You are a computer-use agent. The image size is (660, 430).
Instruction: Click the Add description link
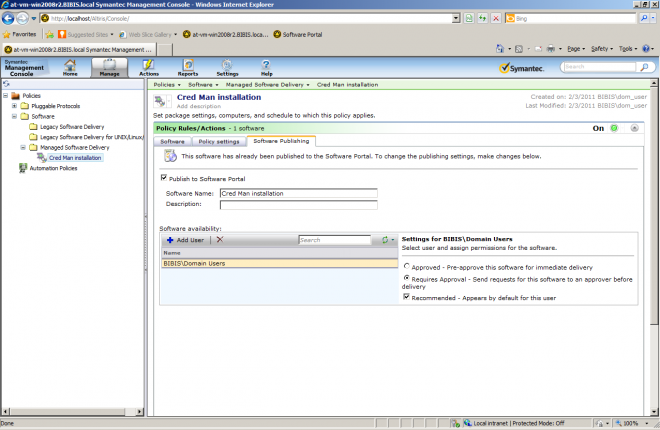(x=199, y=106)
